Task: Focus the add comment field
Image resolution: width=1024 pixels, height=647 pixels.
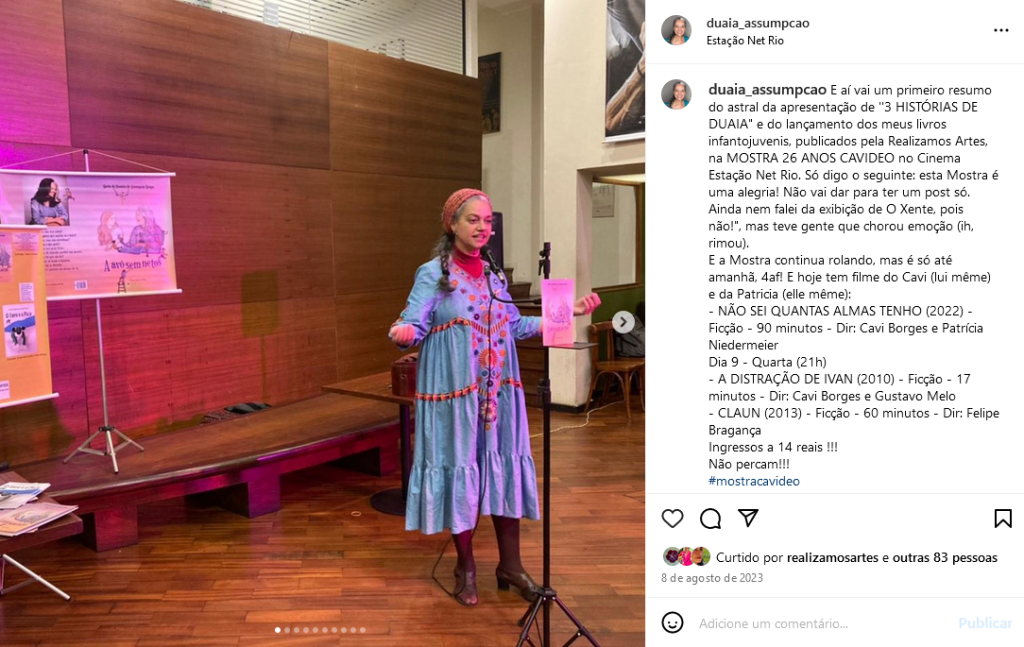Action: pyautogui.click(x=823, y=623)
